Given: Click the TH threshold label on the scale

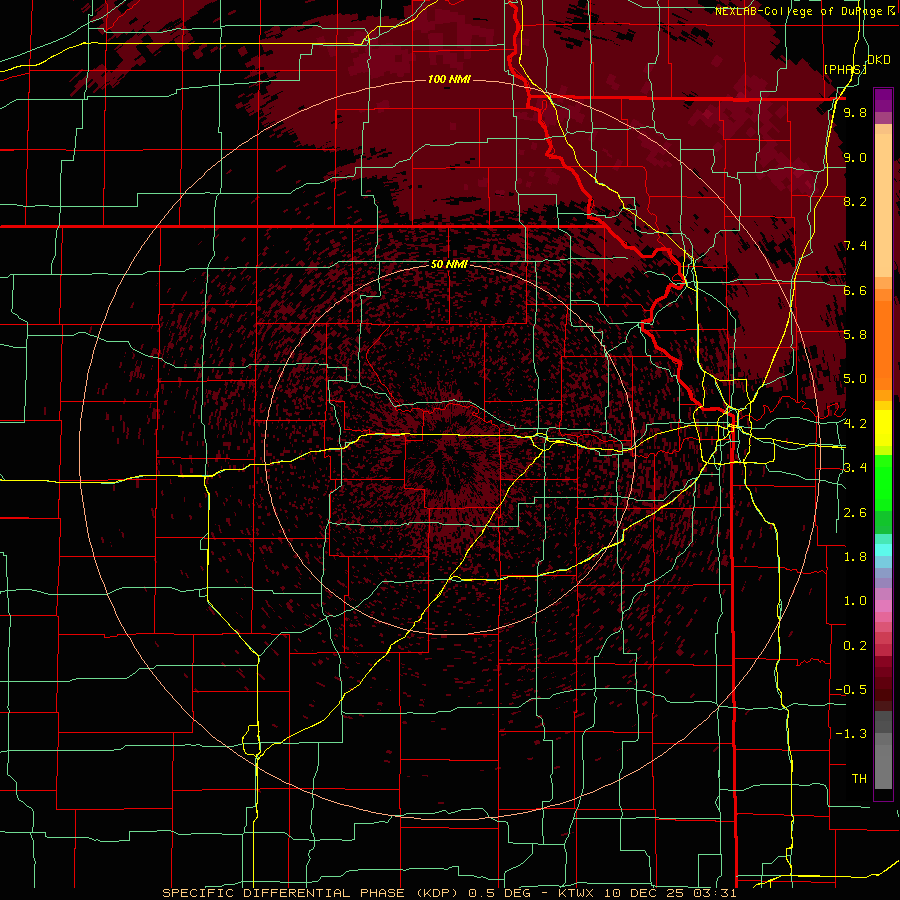Looking at the screenshot, I should click(x=859, y=779).
